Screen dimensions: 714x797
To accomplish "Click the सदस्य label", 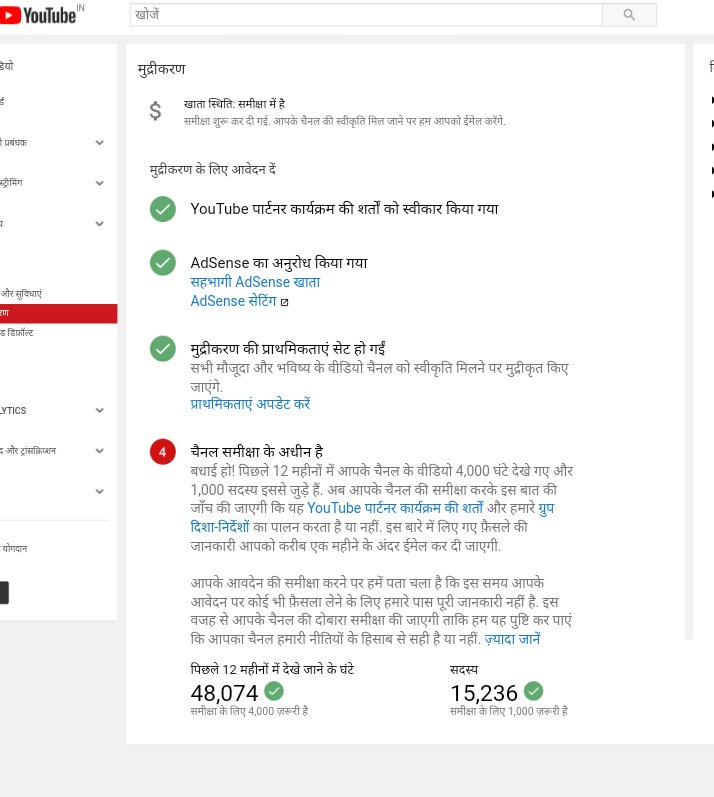I will click(x=464, y=670).
